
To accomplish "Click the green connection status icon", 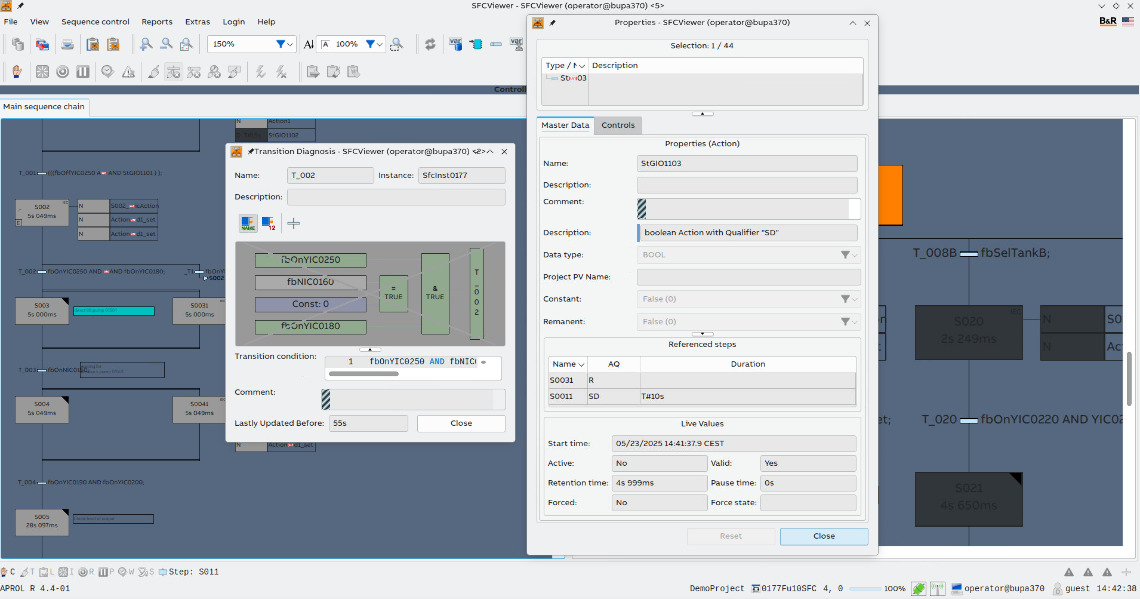I will (918, 588).
